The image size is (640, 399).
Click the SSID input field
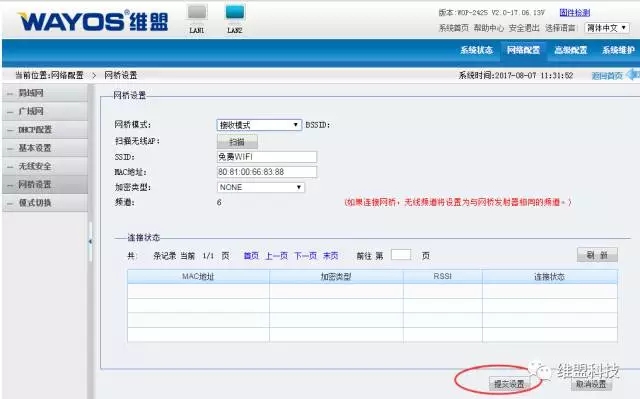click(267, 157)
